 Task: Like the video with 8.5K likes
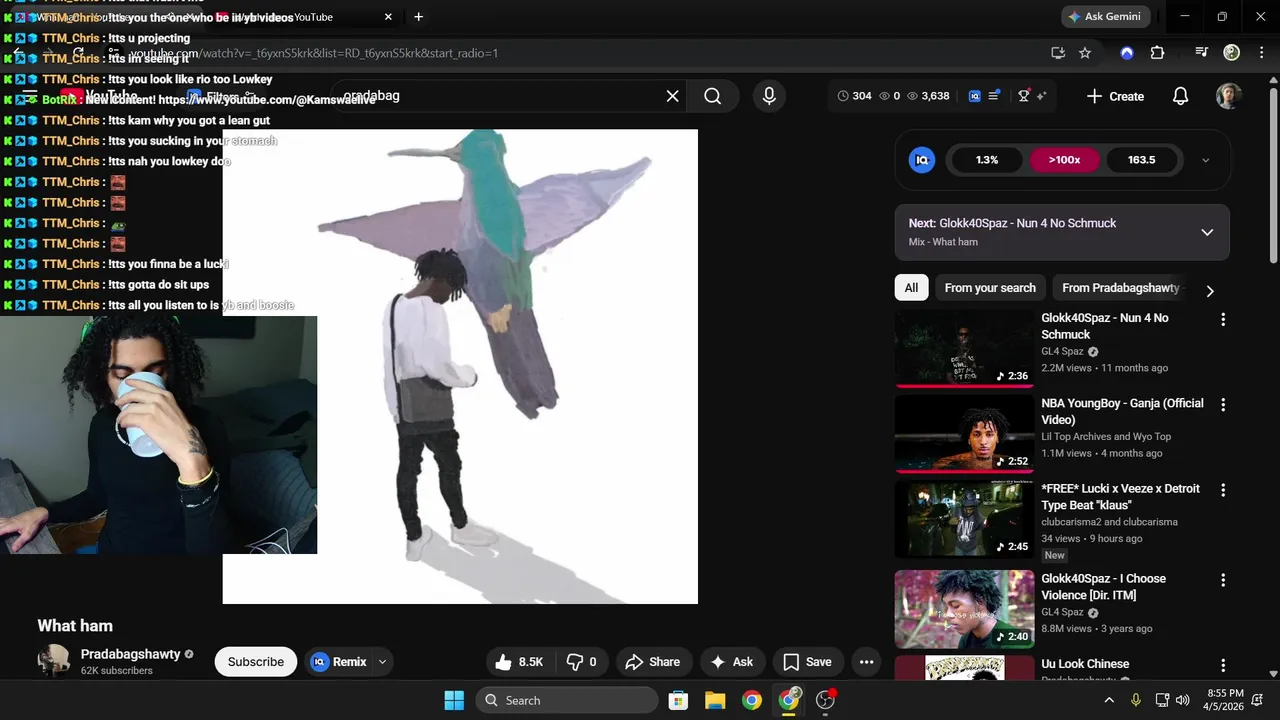(519, 662)
